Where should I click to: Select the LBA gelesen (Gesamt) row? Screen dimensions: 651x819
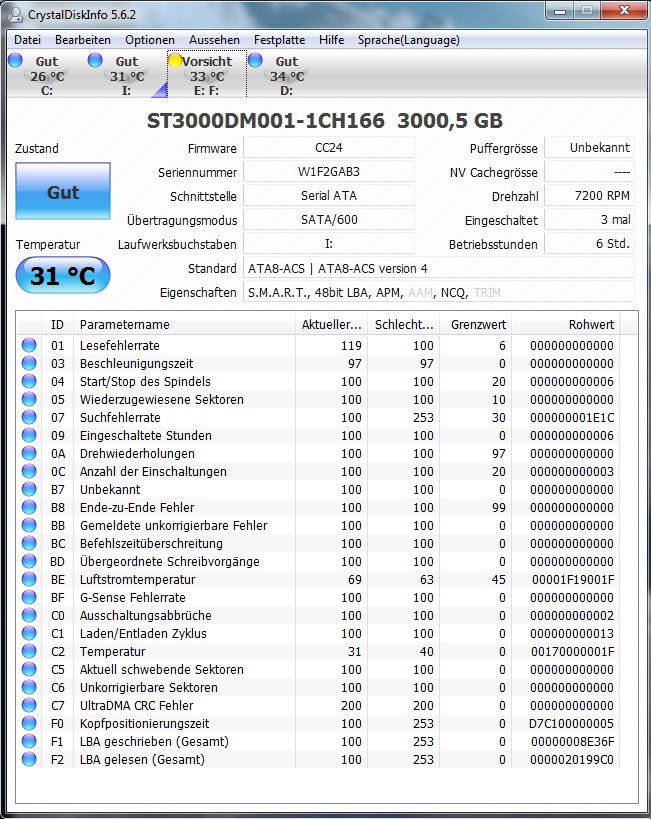click(x=319, y=759)
